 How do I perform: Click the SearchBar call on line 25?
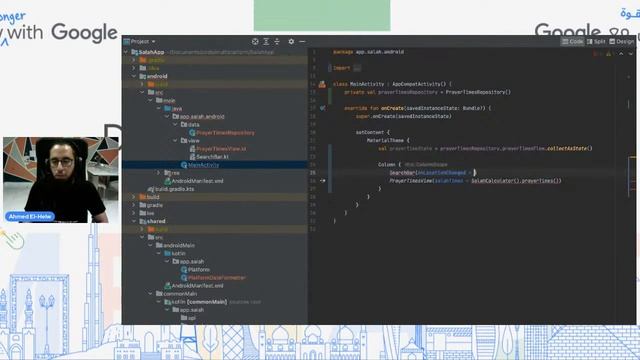(402, 173)
